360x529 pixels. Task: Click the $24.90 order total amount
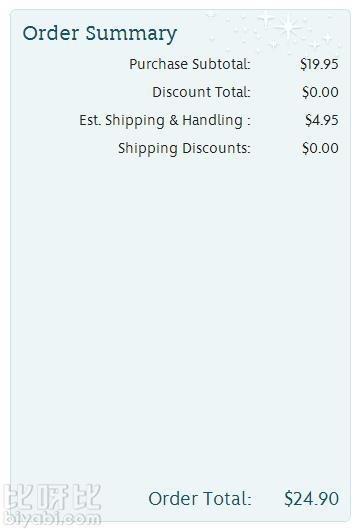(x=311, y=499)
